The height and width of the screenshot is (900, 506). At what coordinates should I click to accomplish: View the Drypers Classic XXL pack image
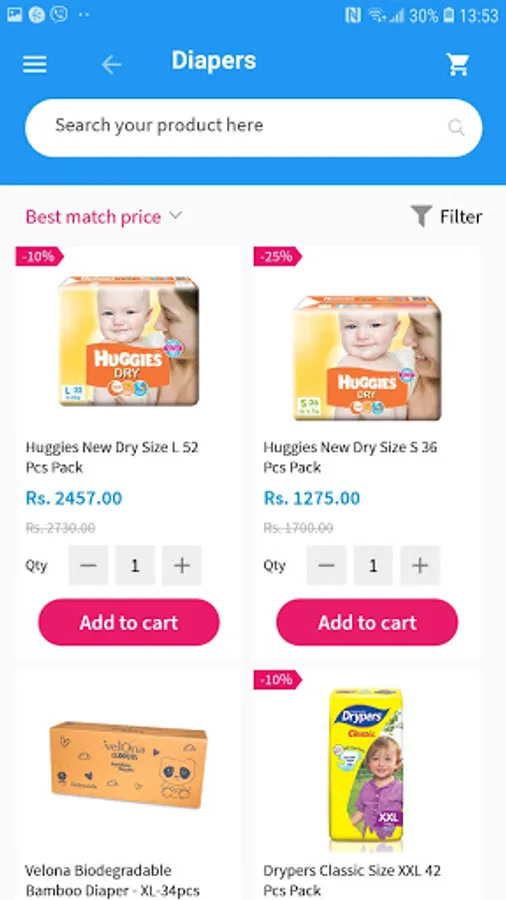pyautogui.click(x=366, y=766)
